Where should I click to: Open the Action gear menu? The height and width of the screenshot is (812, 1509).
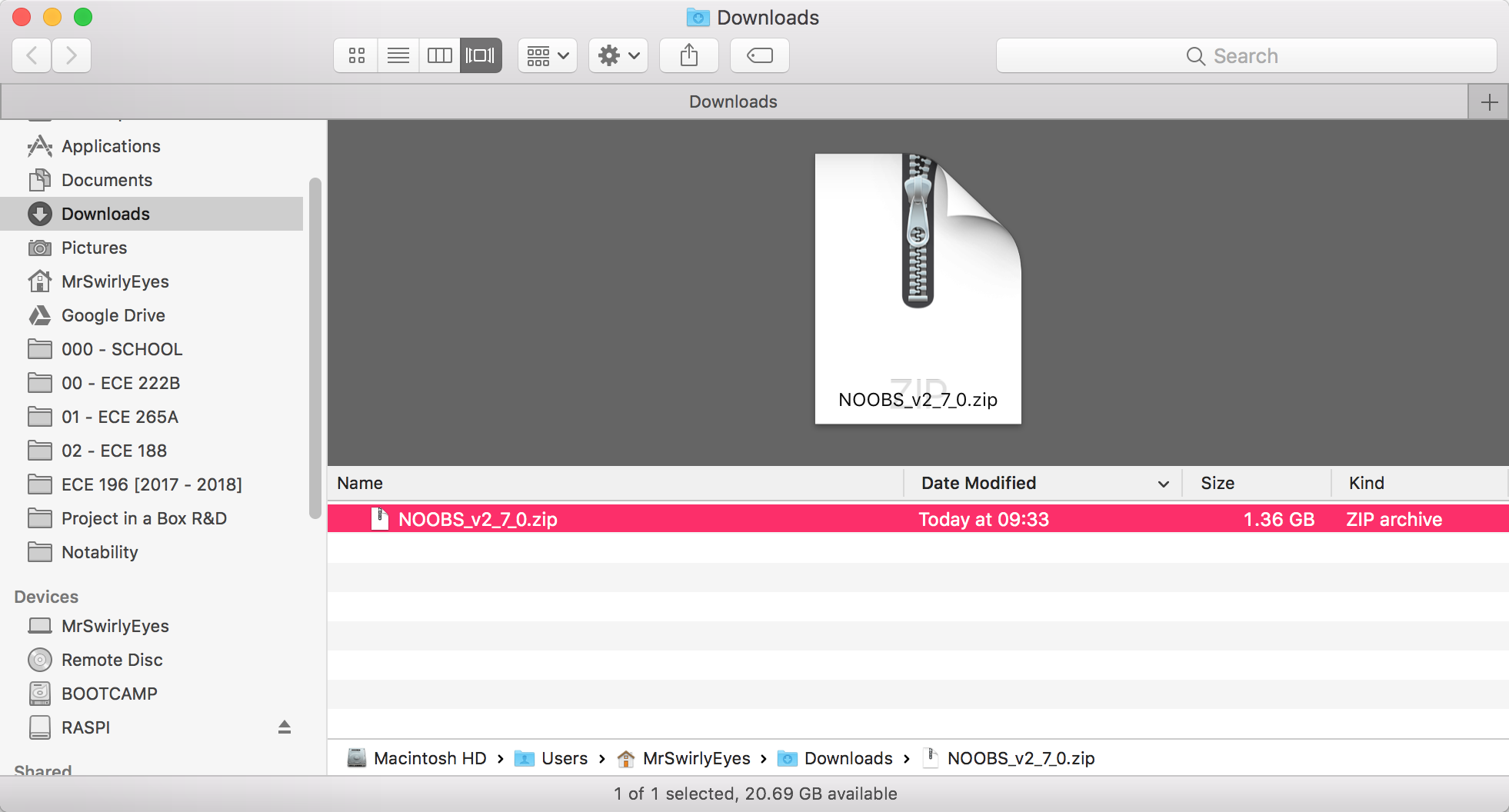(x=618, y=55)
